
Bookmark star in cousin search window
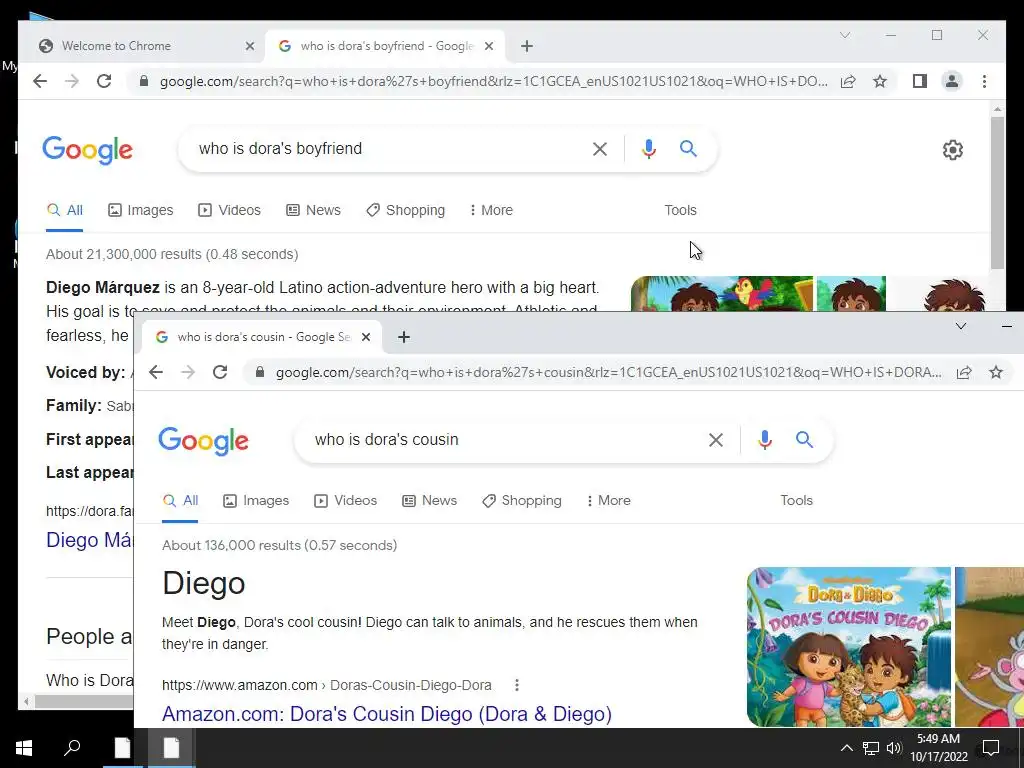tap(996, 372)
